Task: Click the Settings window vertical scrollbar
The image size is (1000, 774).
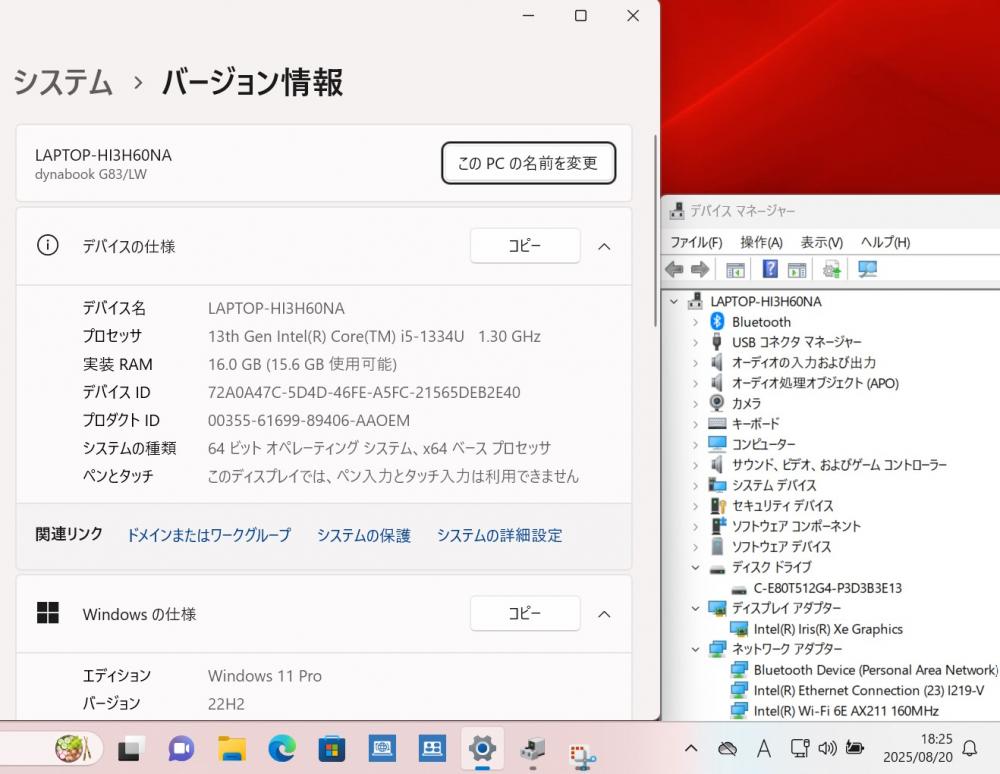Action: 655,231
